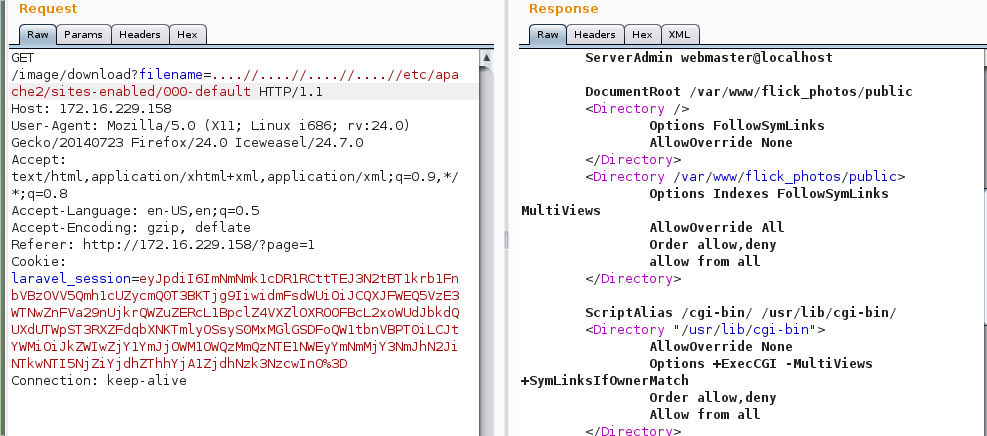The image size is (987, 436).
Task: Switch to the Request Hex tab
Action: point(188,35)
